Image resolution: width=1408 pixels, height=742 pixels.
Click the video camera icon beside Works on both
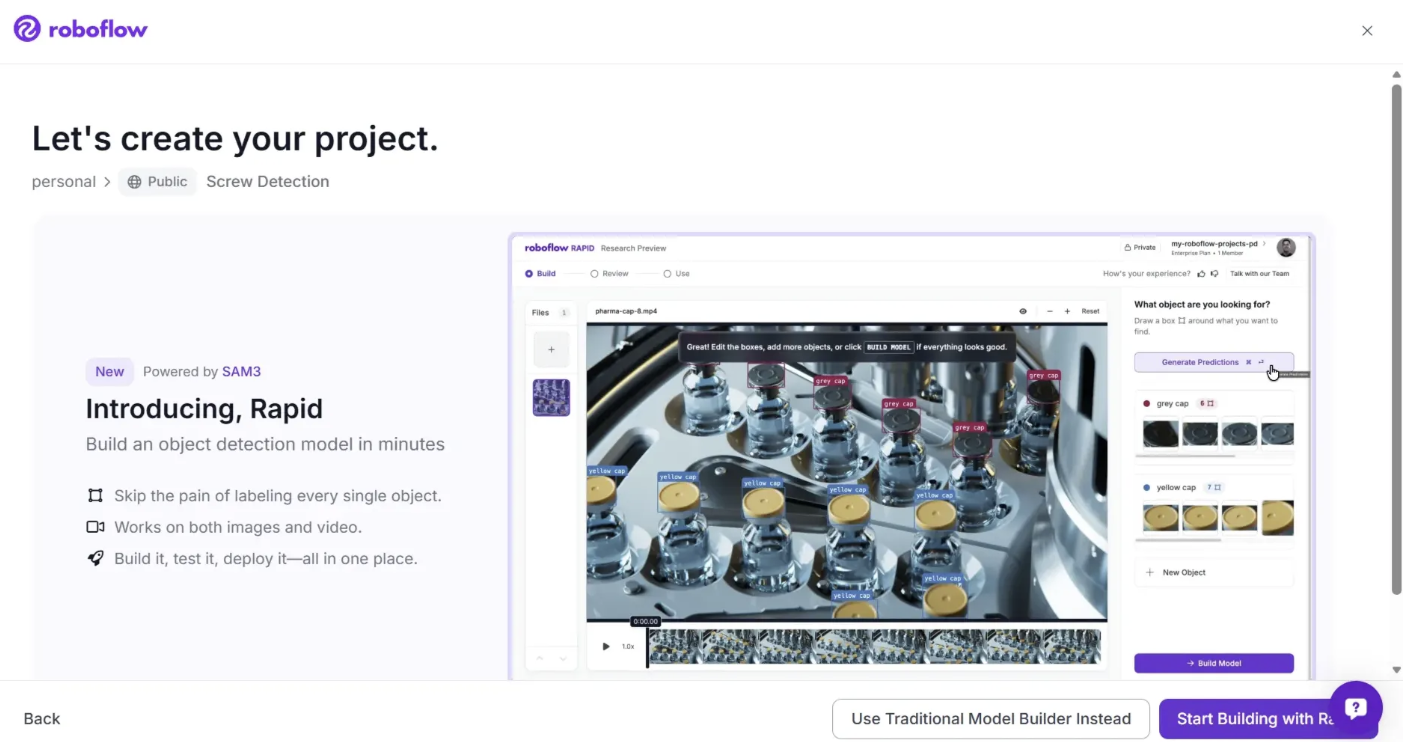point(95,527)
